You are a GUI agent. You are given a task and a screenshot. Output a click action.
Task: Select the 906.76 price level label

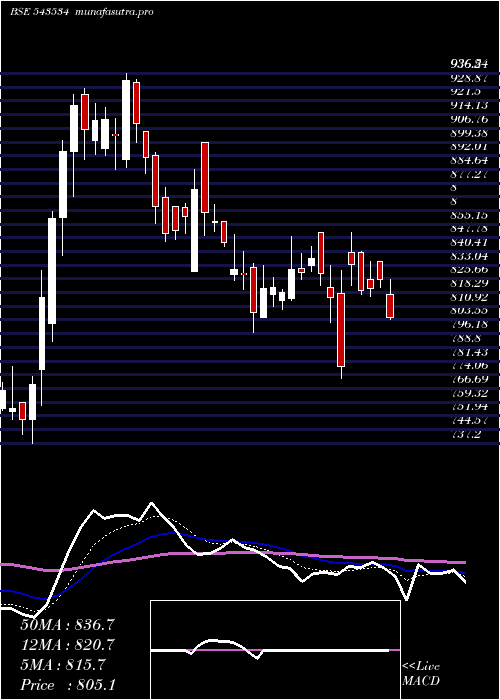(468, 119)
